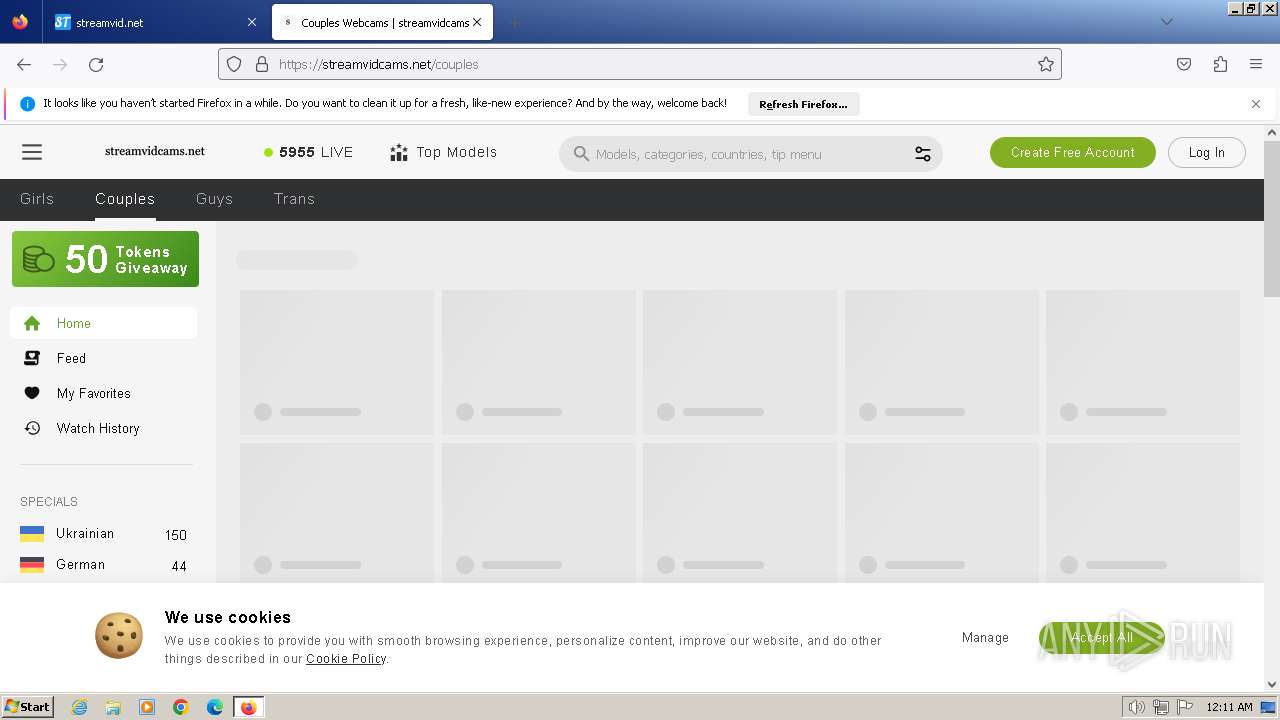
Task: Open search filter settings icon
Action: point(923,154)
